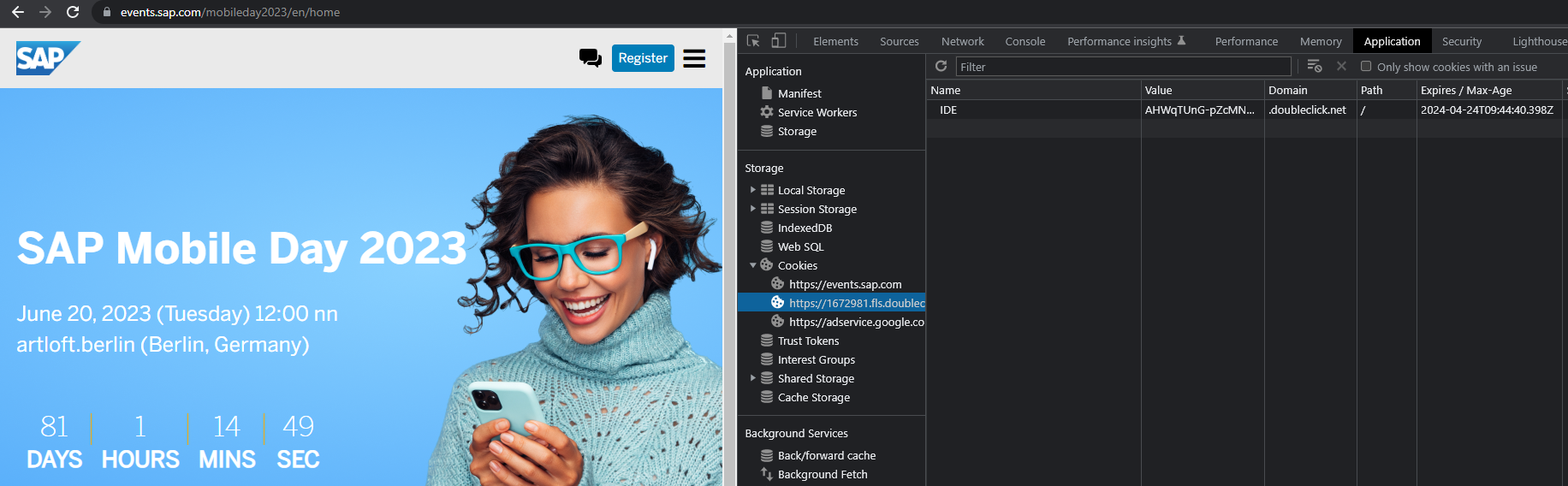1568x486 pixels.
Task: Click the delete selected cookie X icon
Action: (x=1341, y=66)
